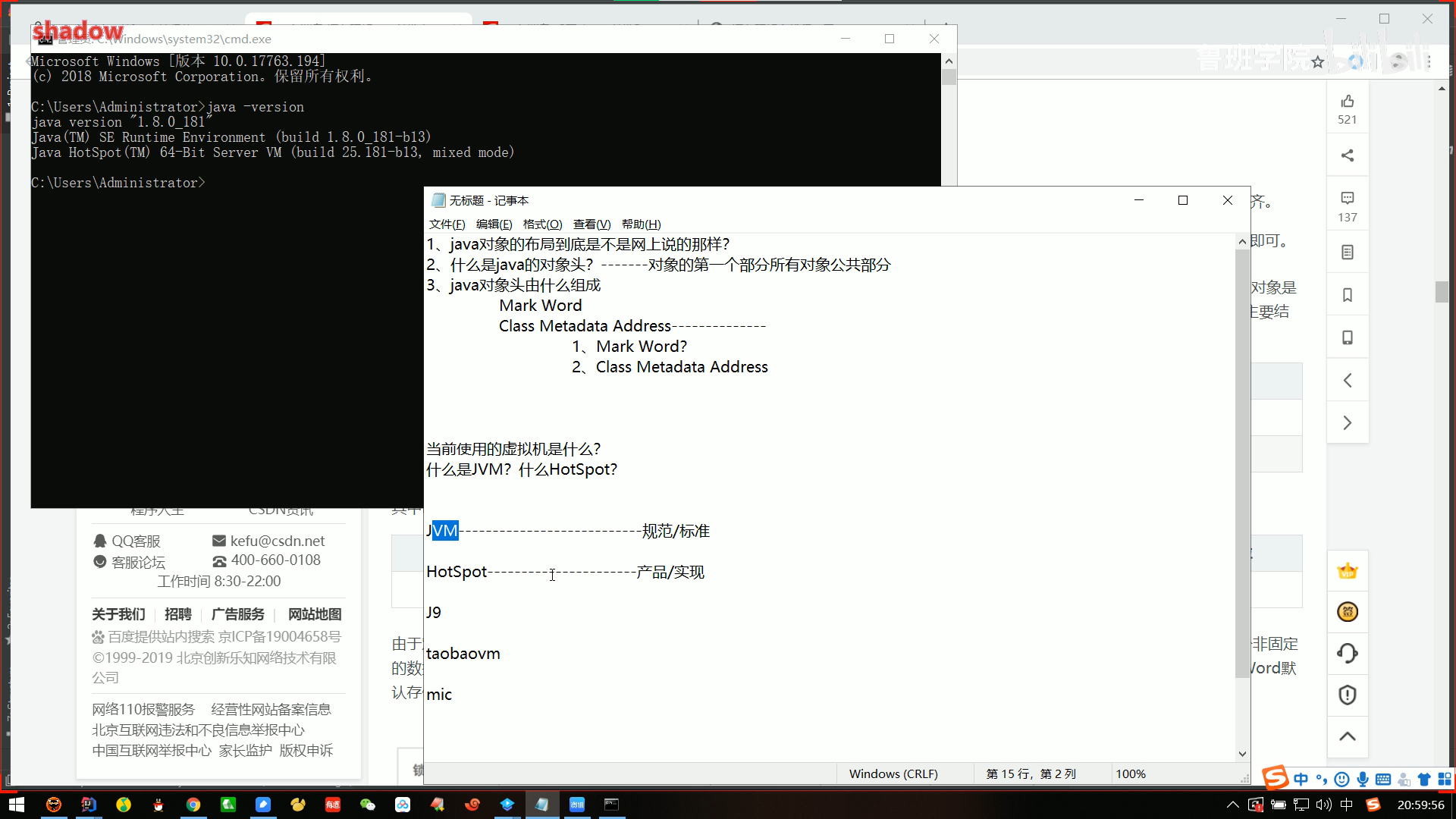The height and width of the screenshot is (819, 1456).
Task: Collapse sidebar with left chevron arrow
Action: pyautogui.click(x=1348, y=380)
